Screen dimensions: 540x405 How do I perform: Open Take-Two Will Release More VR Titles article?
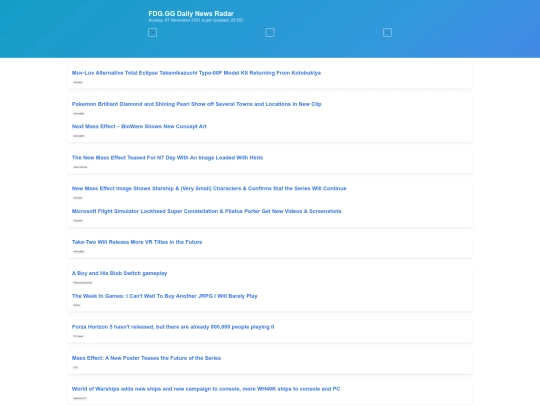tap(137, 242)
